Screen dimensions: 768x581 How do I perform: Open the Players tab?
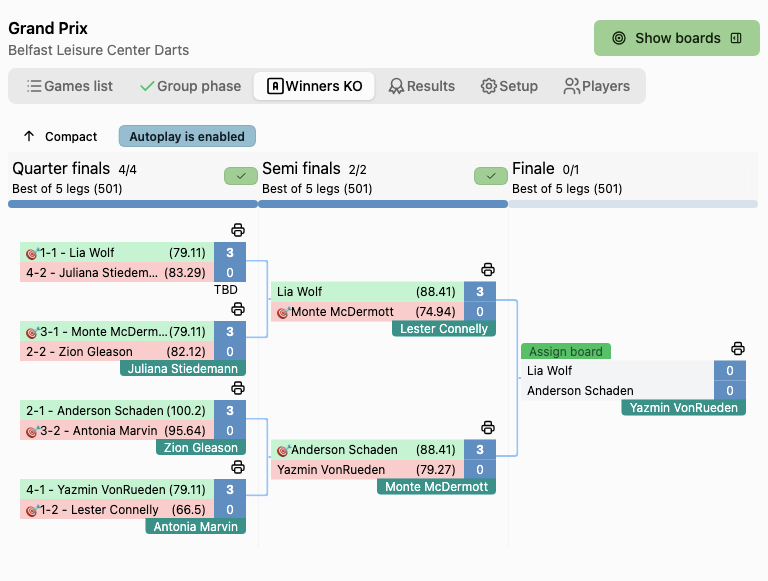597,86
